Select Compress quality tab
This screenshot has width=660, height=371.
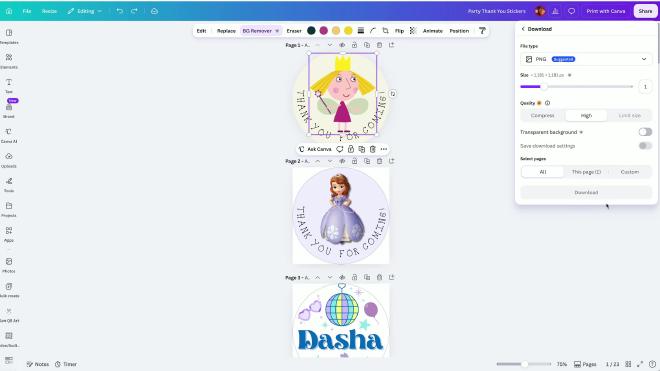click(543, 115)
